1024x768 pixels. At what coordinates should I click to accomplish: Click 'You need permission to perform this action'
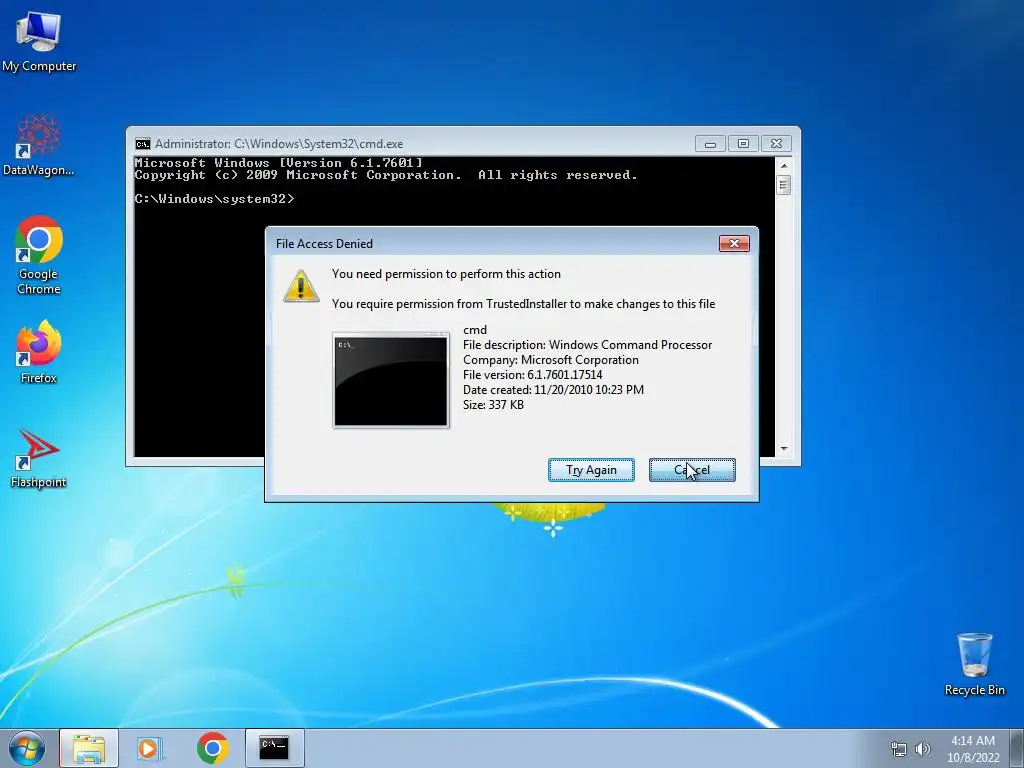pyautogui.click(x=446, y=274)
